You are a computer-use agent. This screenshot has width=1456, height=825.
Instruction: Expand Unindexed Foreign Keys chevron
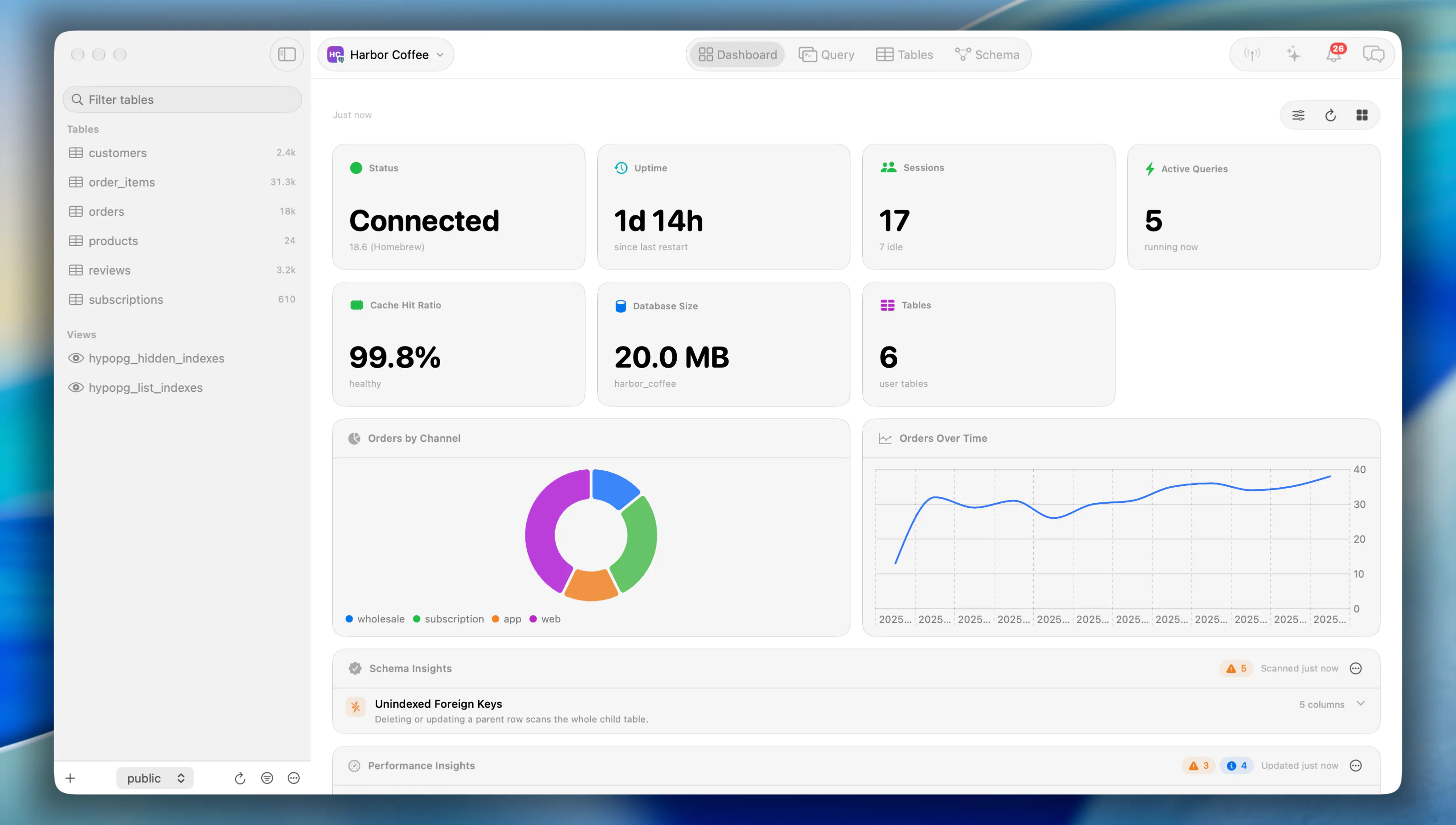[1361, 703]
